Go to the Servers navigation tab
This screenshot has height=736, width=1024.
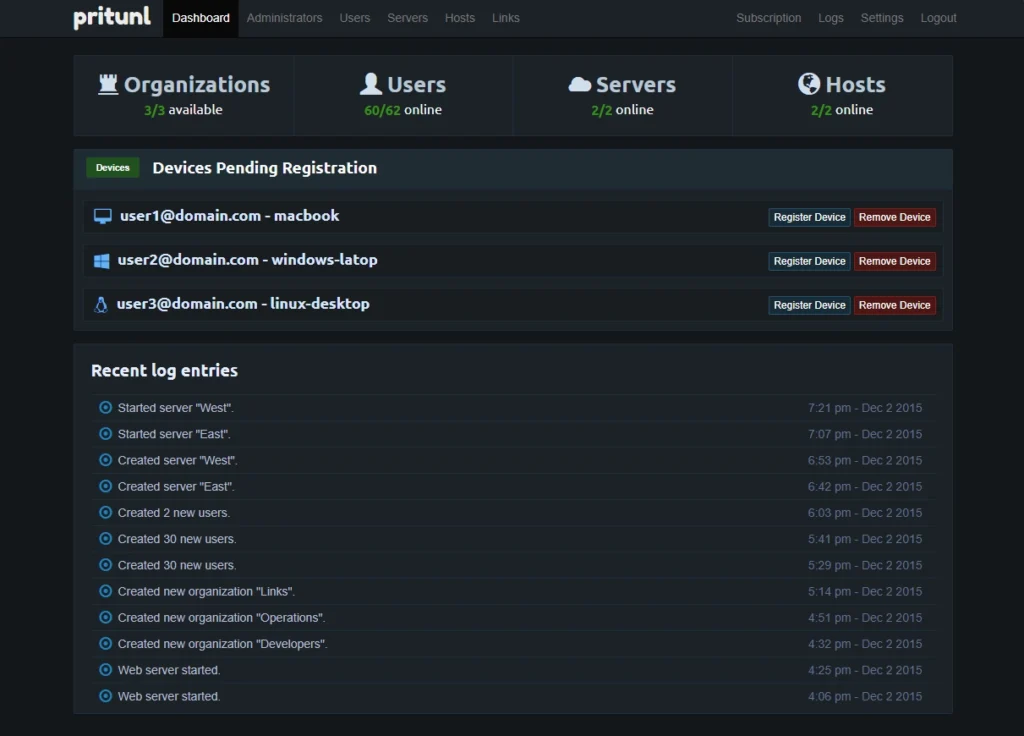[407, 18]
